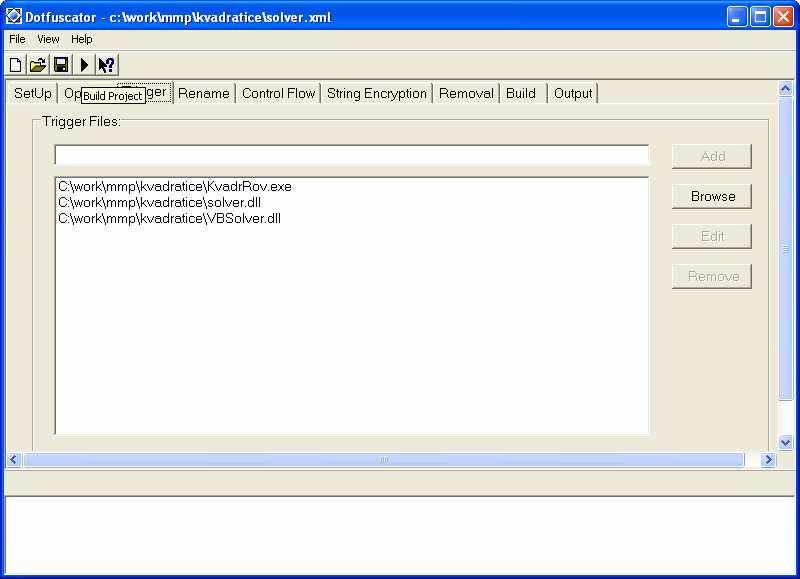Open the File menu
Screen dimensions: 800x579
[17, 39]
